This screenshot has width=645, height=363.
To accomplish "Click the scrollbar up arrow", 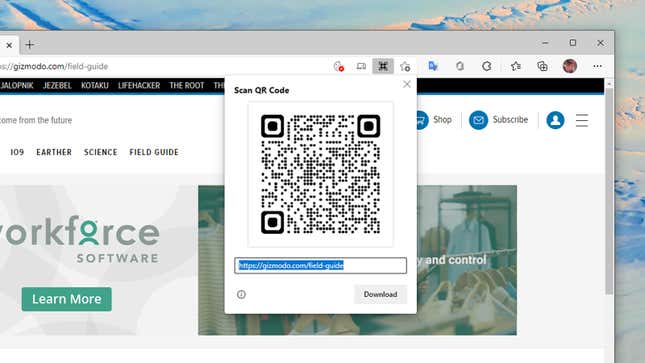I will (x=609, y=84).
